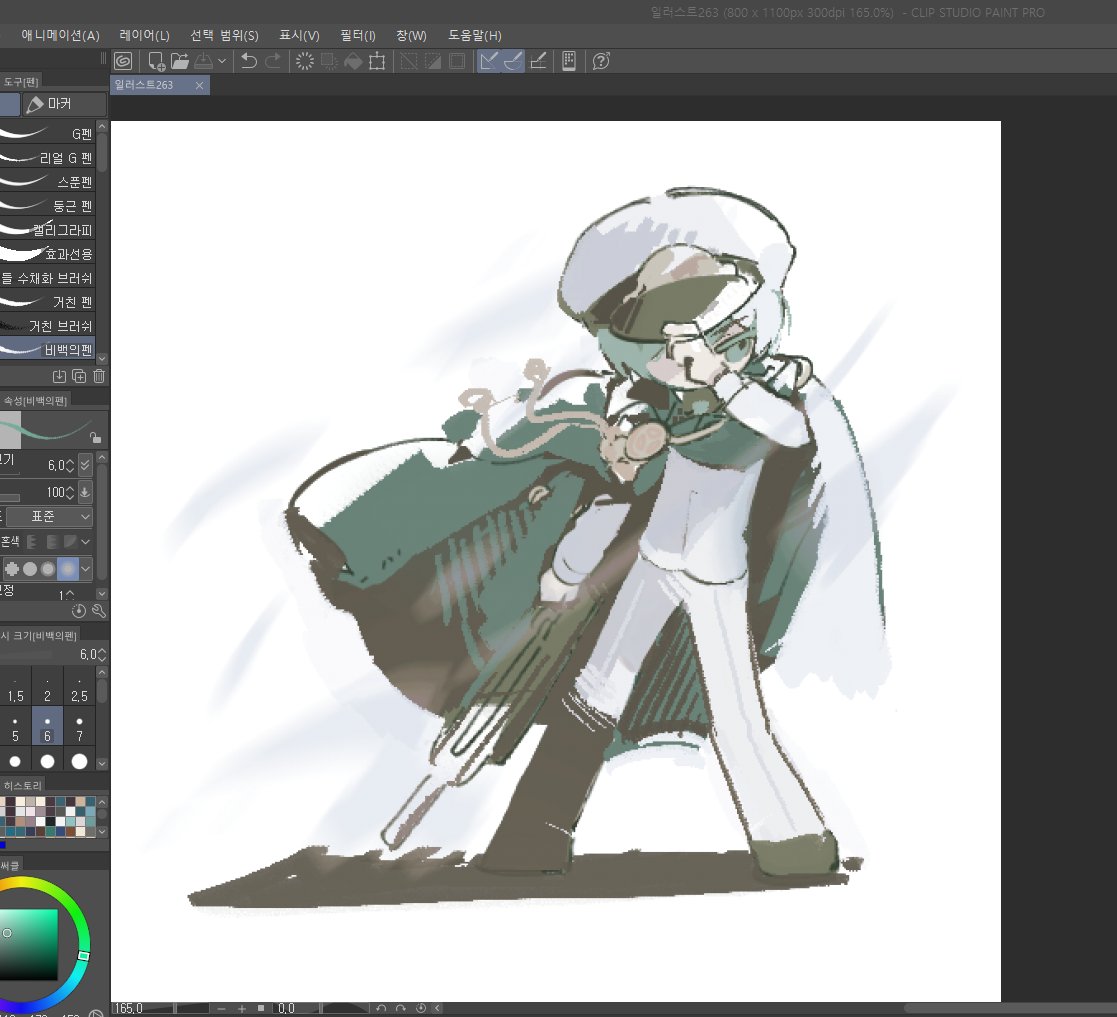This screenshot has height=1017, width=1117.
Task: Undo the last action with the undo arrow
Action: tap(249, 61)
